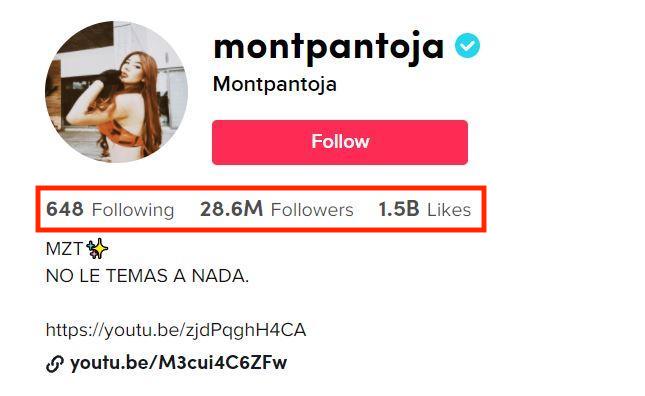The height and width of the screenshot is (396, 645).
Task: Click the 1.5B number
Action: (x=399, y=209)
